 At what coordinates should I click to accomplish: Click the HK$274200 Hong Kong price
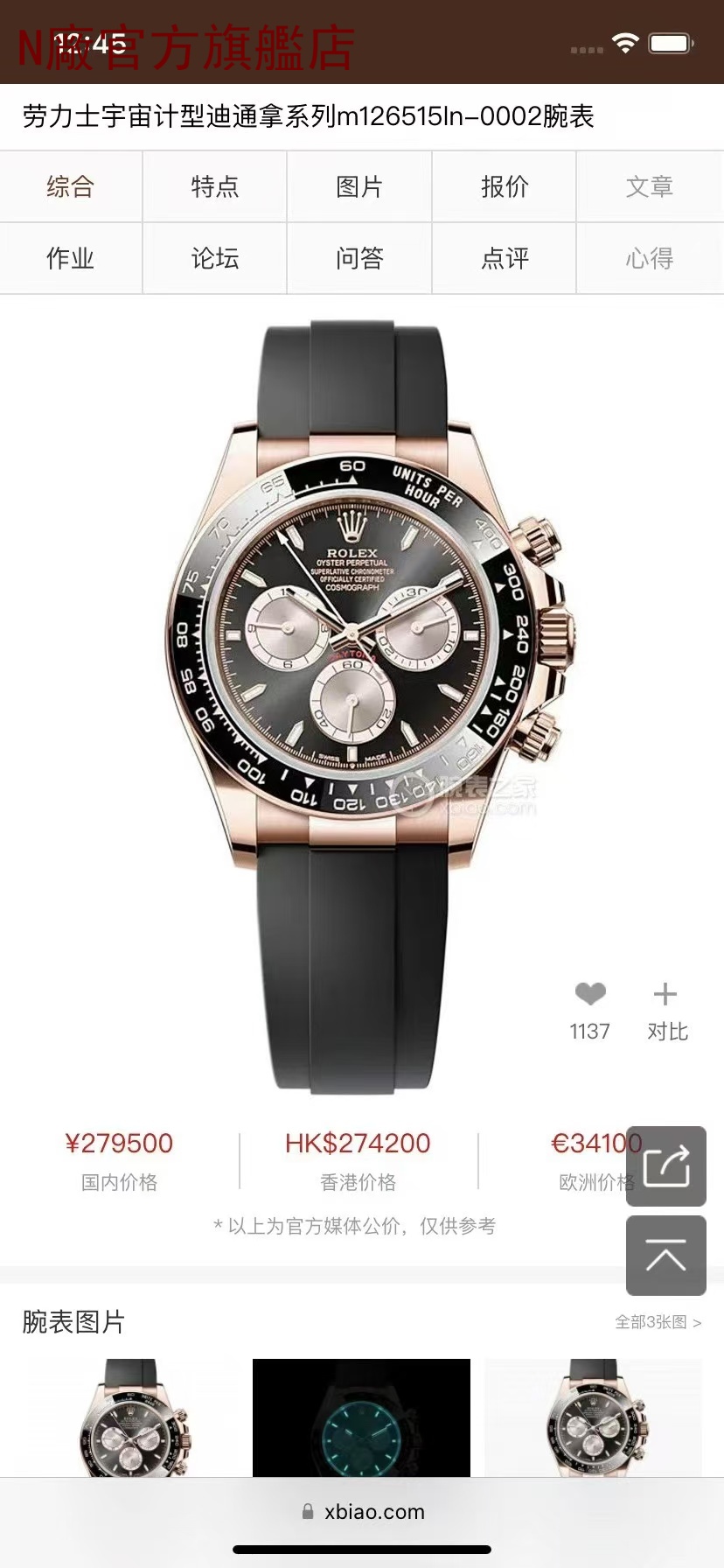pos(358,1143)
